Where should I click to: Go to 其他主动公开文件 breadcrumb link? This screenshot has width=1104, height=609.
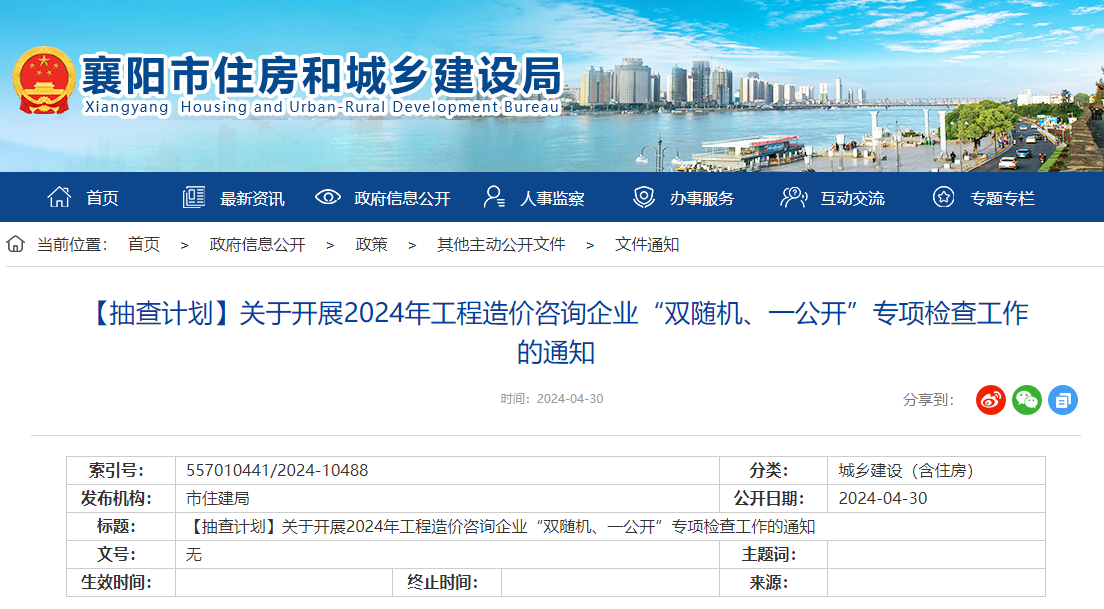(x=501, y=244)
